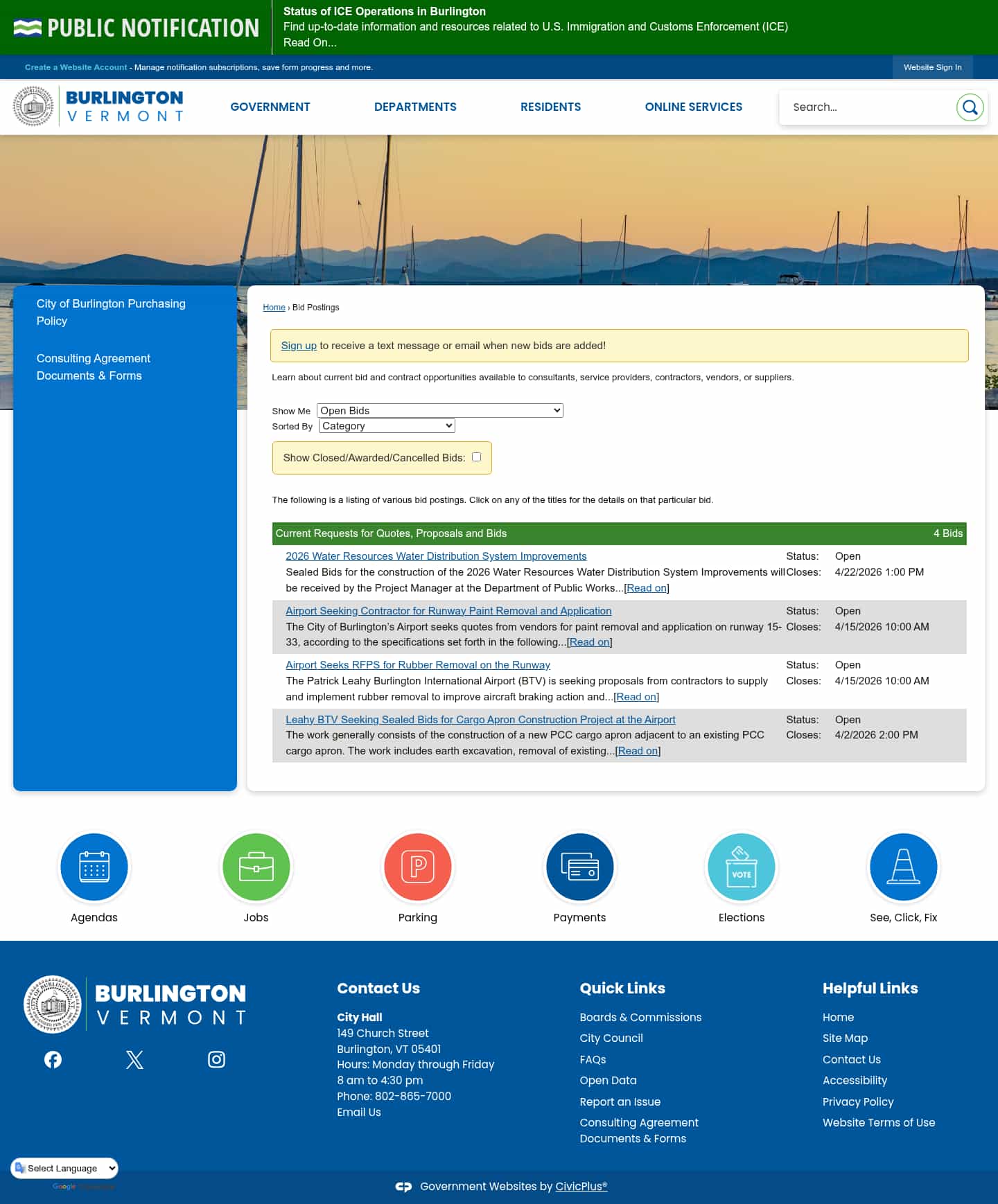
Task: Open the Residents menu
Action: click(x=550, y=107)
